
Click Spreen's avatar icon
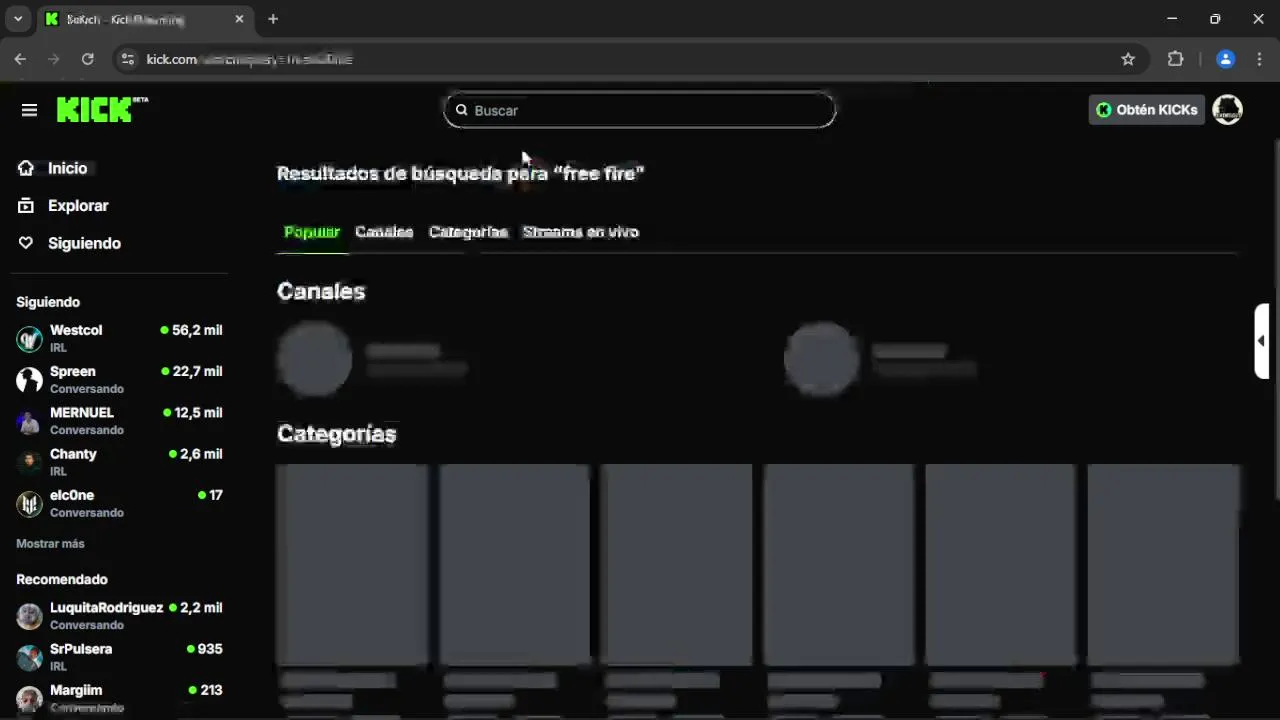coord(29,380)
